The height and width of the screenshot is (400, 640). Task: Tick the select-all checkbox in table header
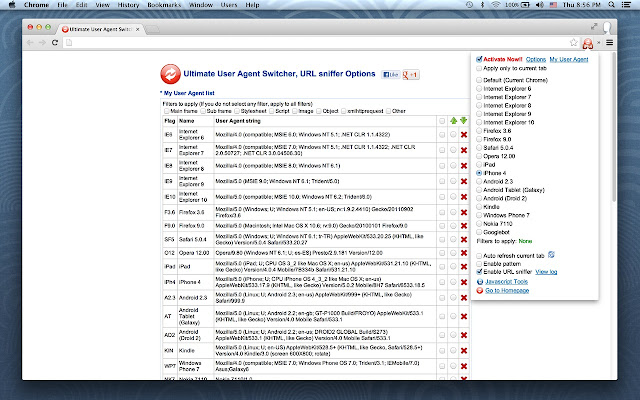click(442, 121)
